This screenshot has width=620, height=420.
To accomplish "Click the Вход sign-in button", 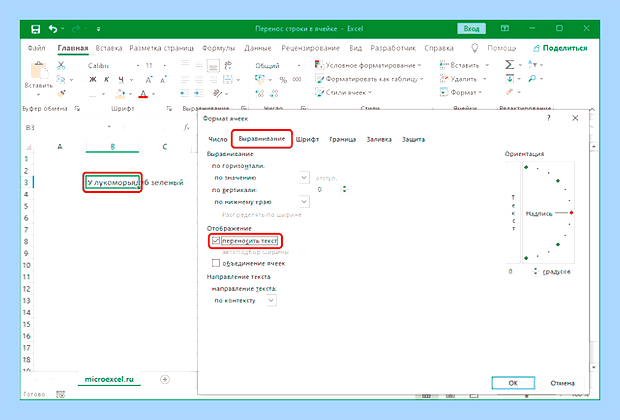I will tap(471, 29).
